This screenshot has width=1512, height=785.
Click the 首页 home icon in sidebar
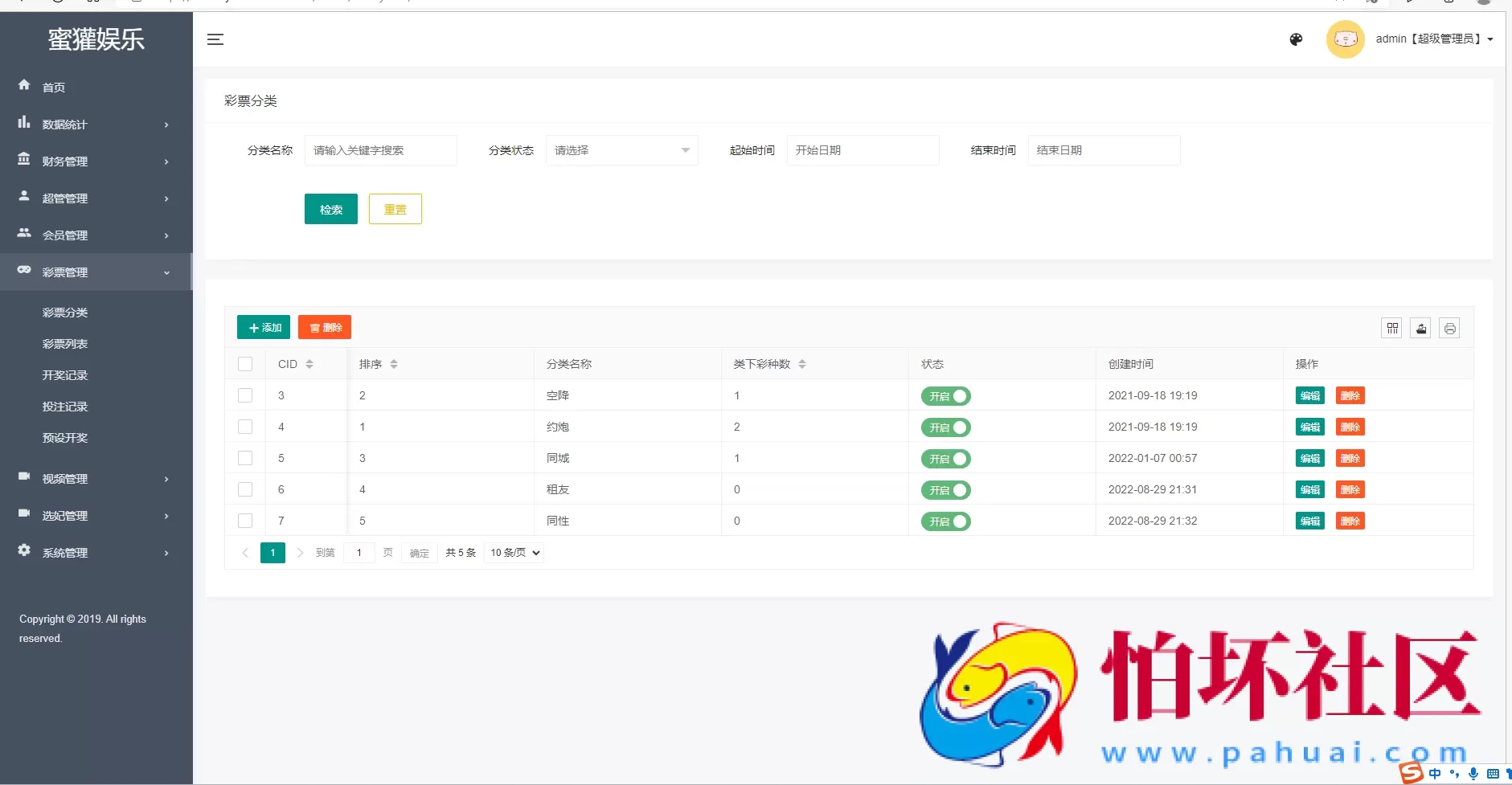tap(24, 86)
